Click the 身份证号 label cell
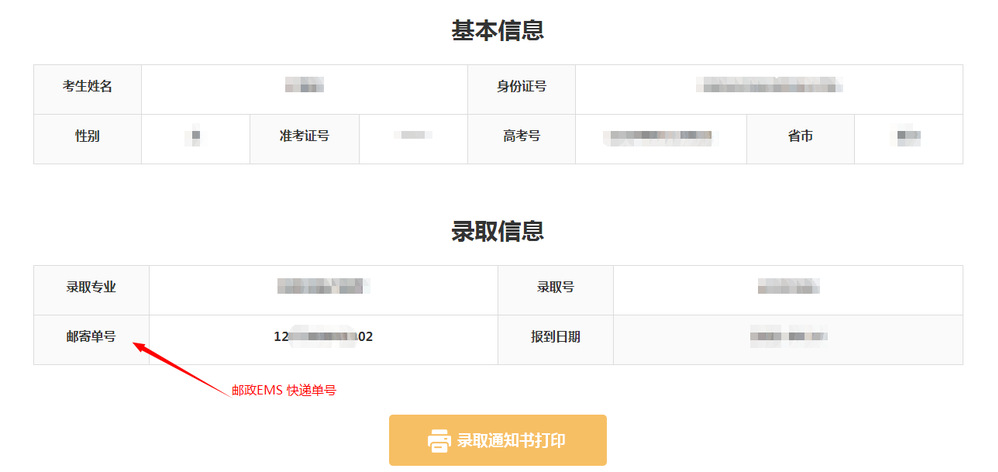 [521, 86]
